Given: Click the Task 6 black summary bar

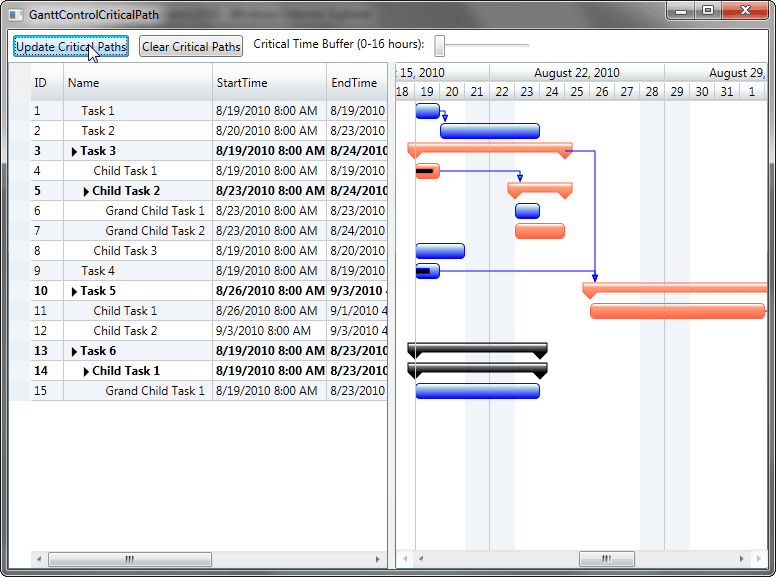Looking at the screenshot, I should coord(478,348).
